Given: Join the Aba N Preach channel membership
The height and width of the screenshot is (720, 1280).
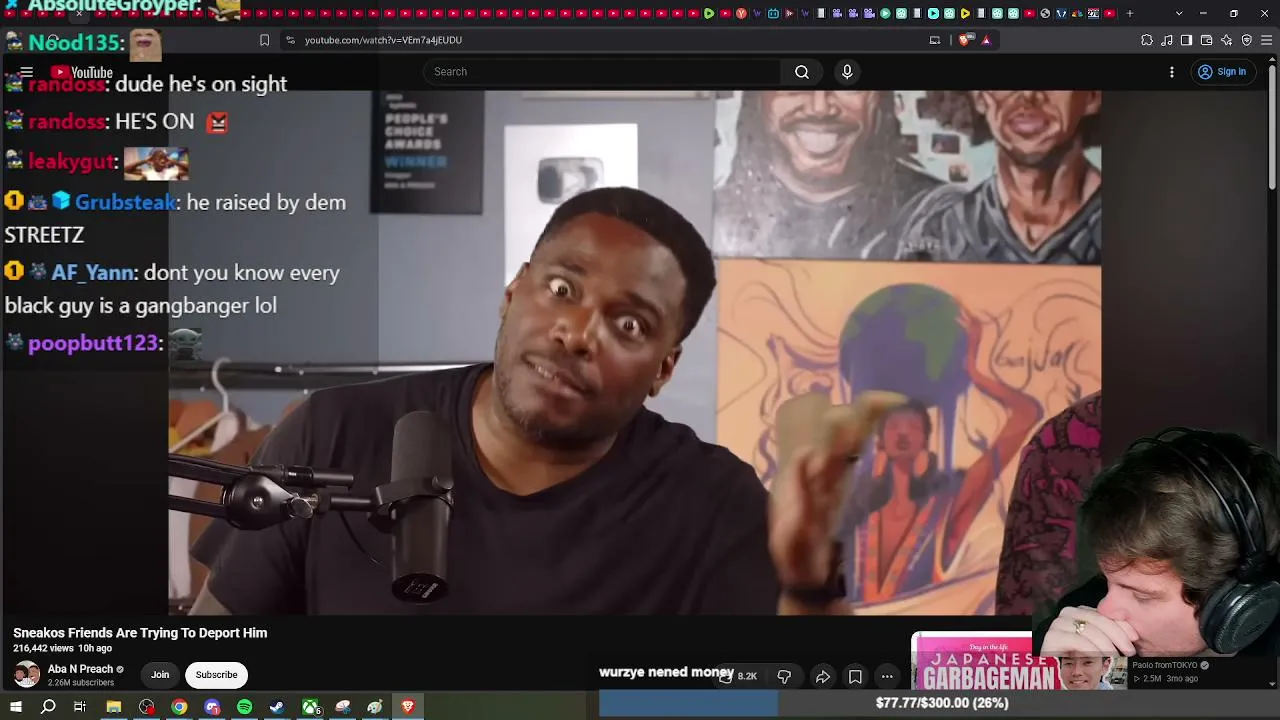Looking at the screenshot, I should pos(160,675).
